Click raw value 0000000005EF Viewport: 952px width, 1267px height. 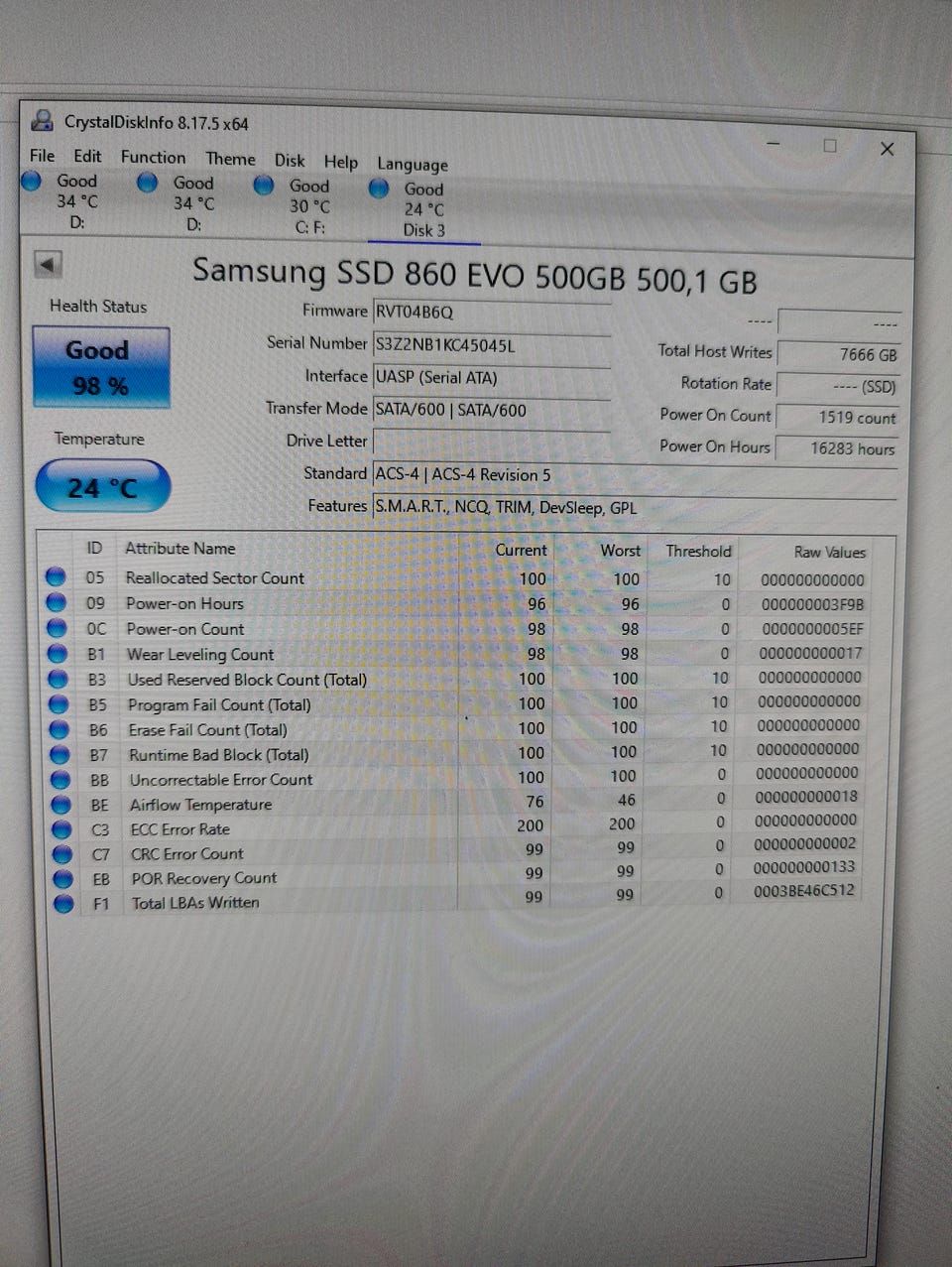pyautogui.click(x=812, y=629)
